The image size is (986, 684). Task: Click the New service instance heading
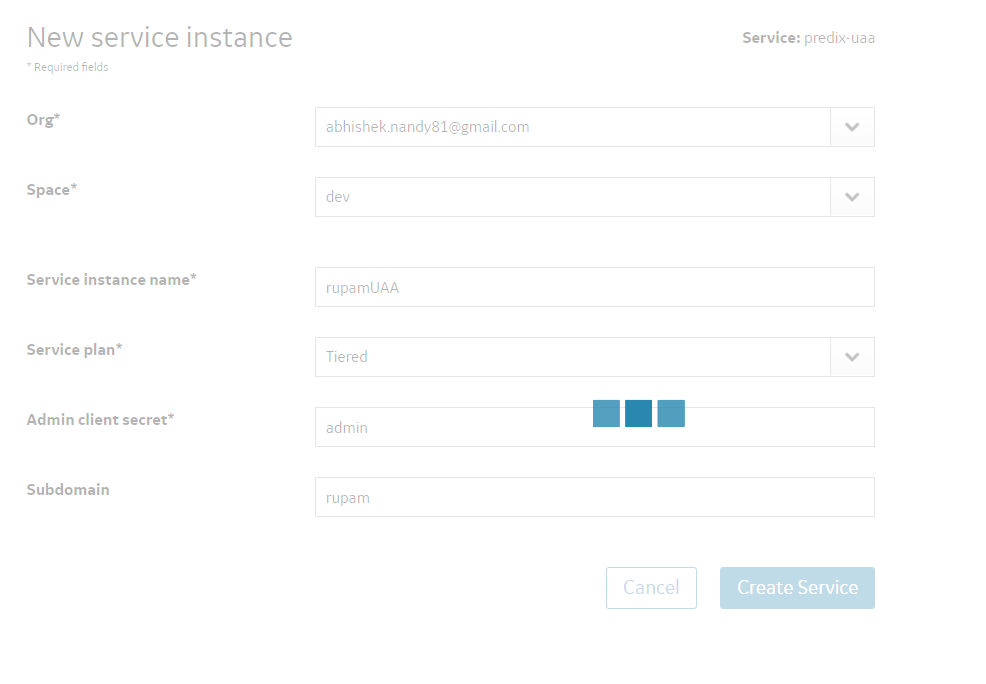coord(160,37)
